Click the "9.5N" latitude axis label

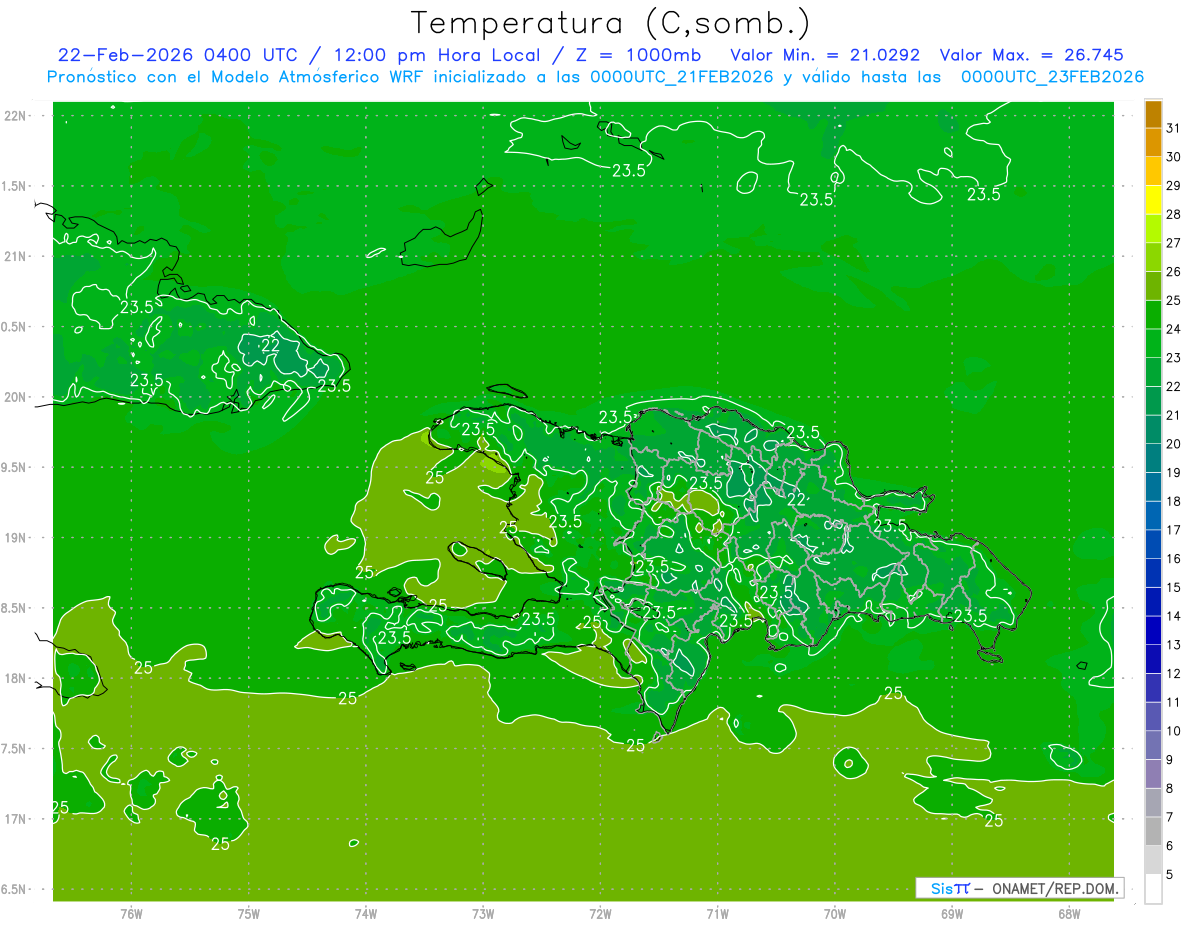point(15,468)
